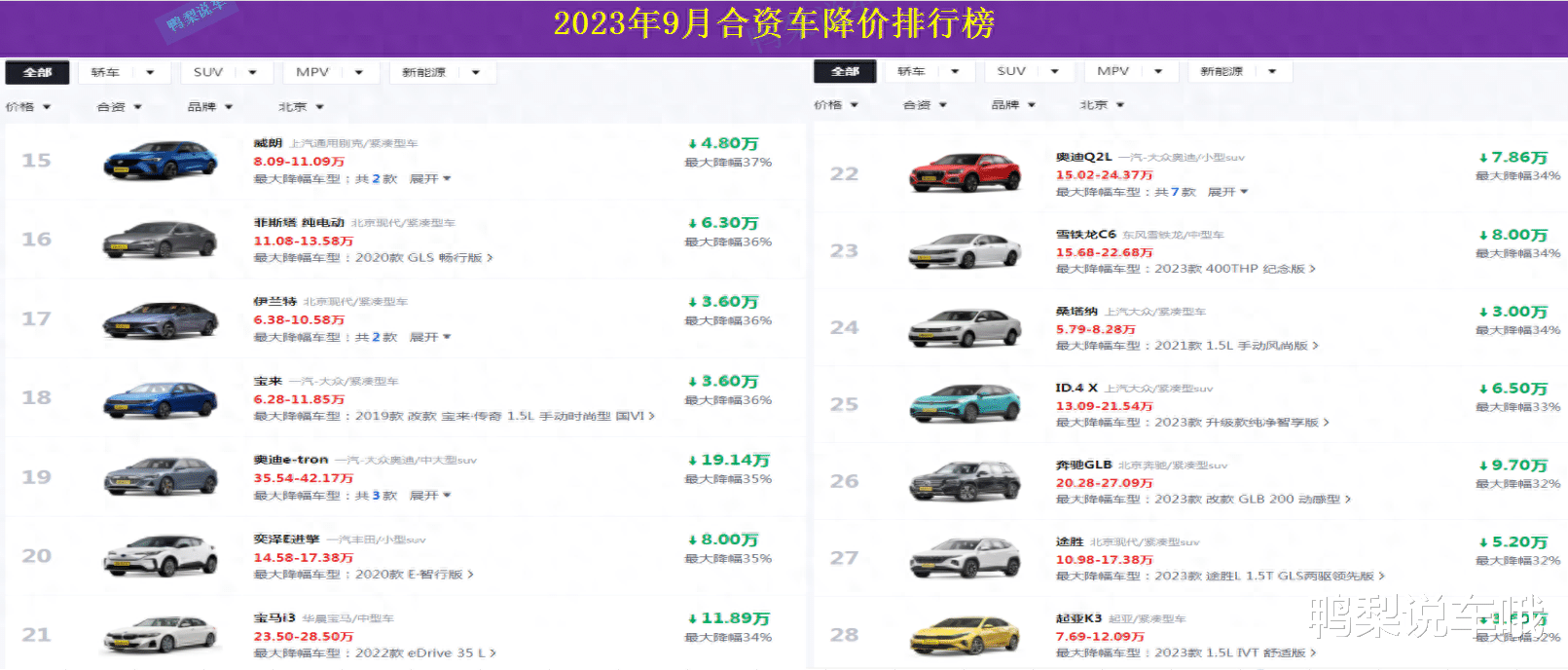Open the 价格 filter in the left panel
The width and height of the screenshot is (1568, 670).
click(28, 107)
